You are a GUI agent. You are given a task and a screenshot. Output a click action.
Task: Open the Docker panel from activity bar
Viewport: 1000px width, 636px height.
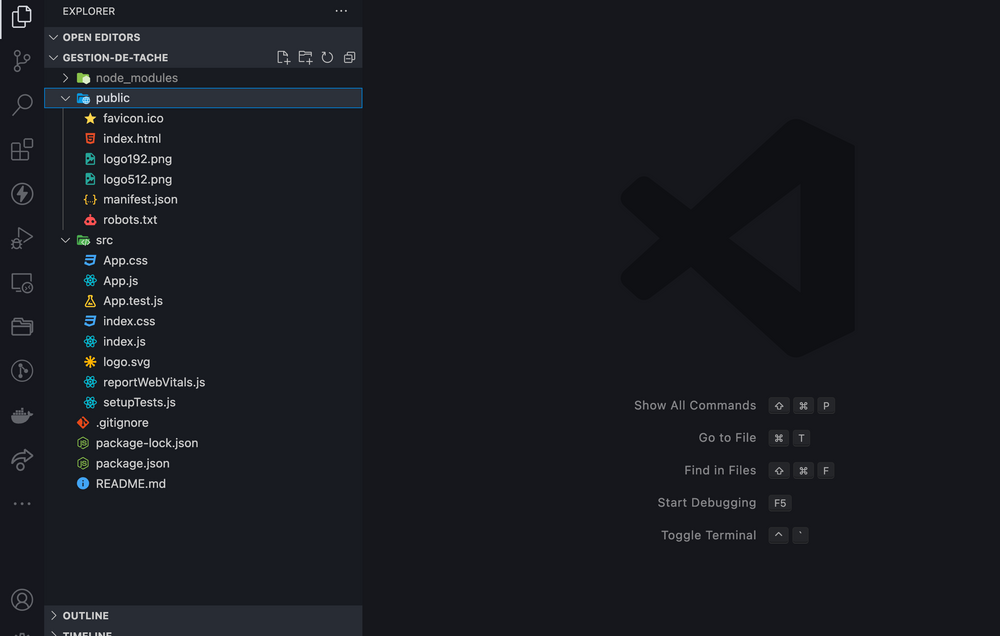pyautogui.click(x=22, y=415)
